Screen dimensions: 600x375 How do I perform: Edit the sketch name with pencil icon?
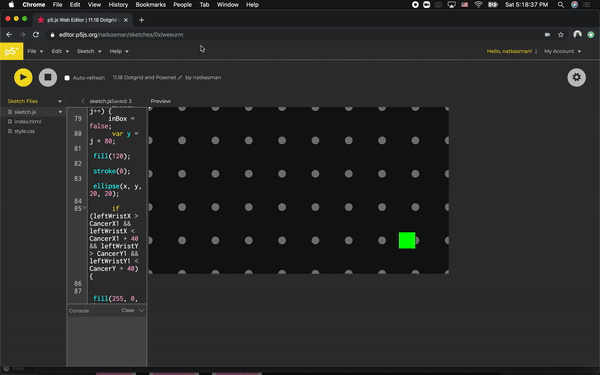click(x=180, y=77)
